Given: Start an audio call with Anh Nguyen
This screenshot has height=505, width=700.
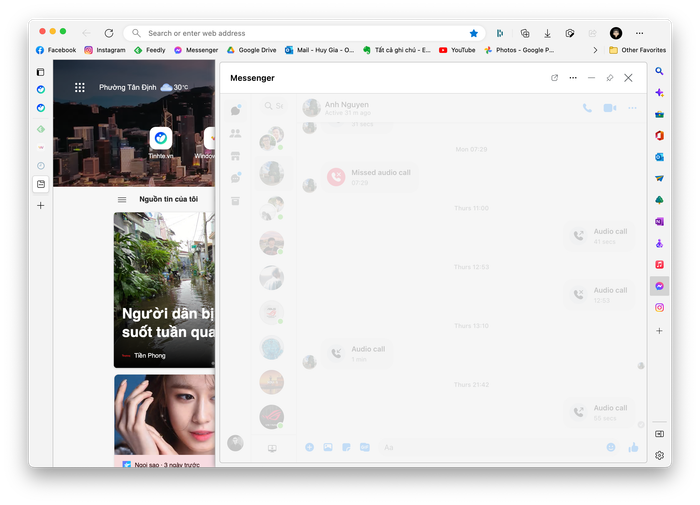Looking at the screenshot, I should pos(587,108).
